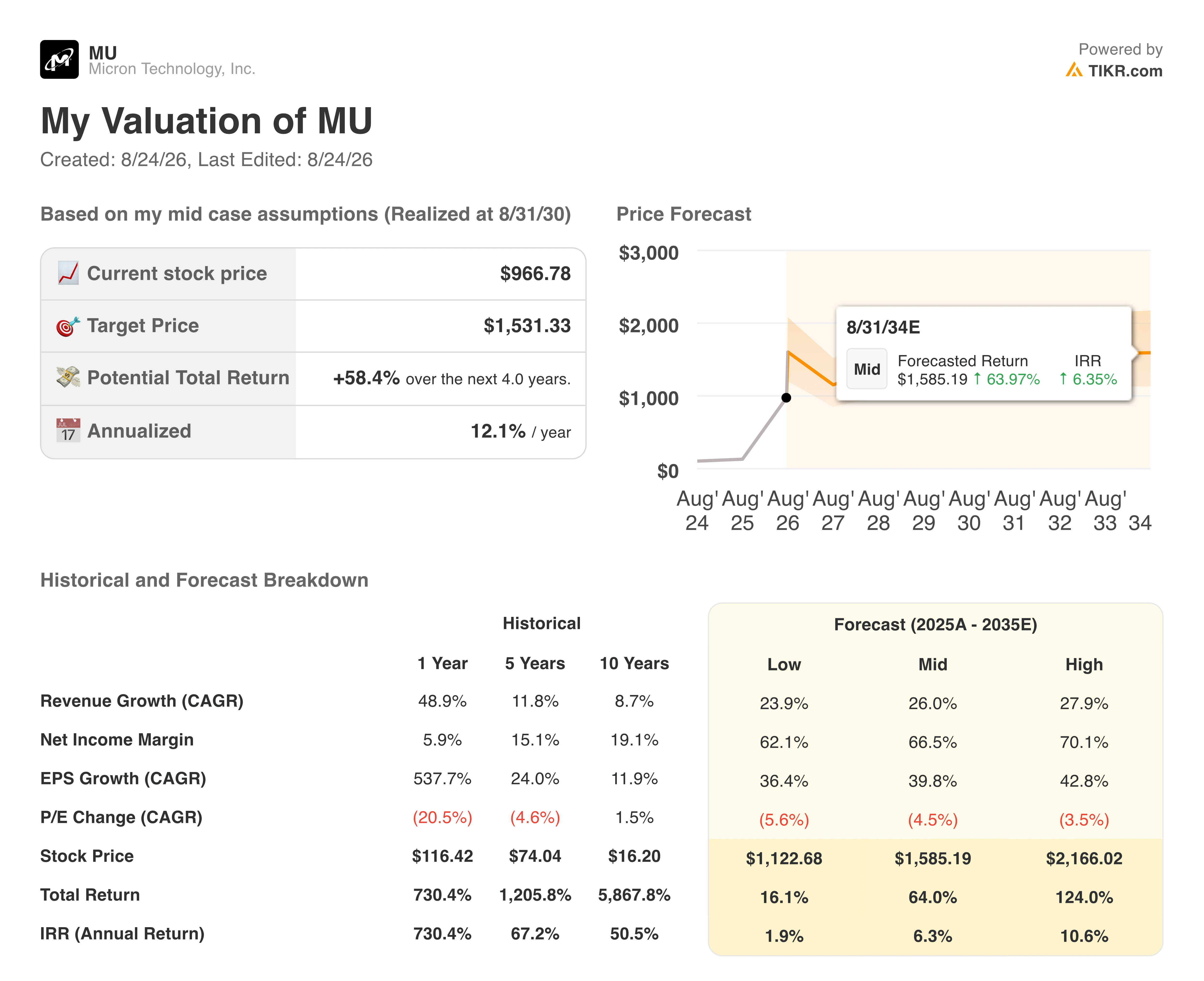Click the gray historical price line
The height and width of the screenshot is (981, 1204).
[764, 429]
